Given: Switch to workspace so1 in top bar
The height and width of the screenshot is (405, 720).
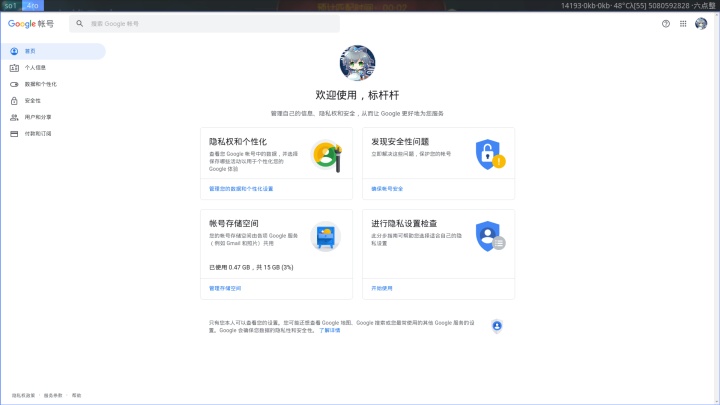Looking at the screenshot, I should click(x=11, y=6).
